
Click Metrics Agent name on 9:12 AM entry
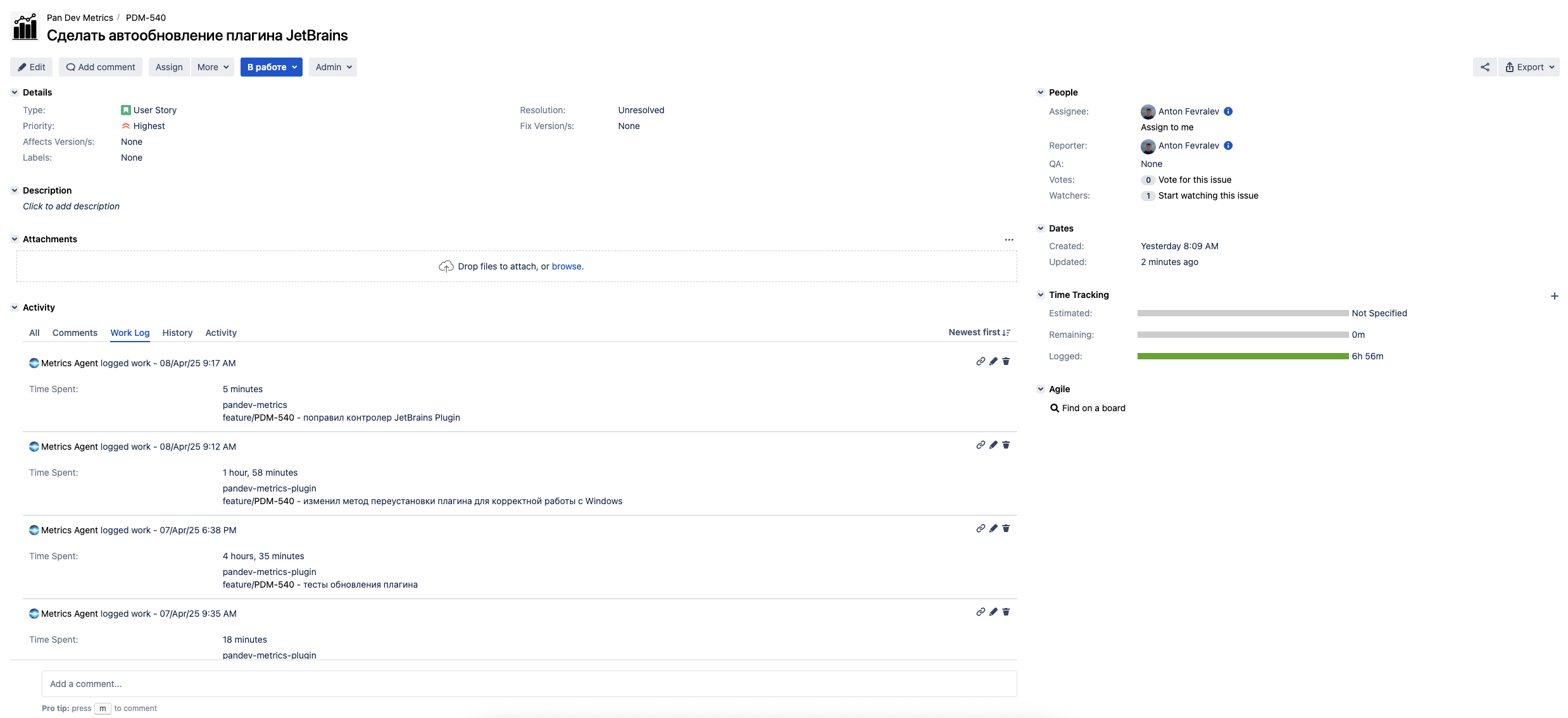coord(70,447)
